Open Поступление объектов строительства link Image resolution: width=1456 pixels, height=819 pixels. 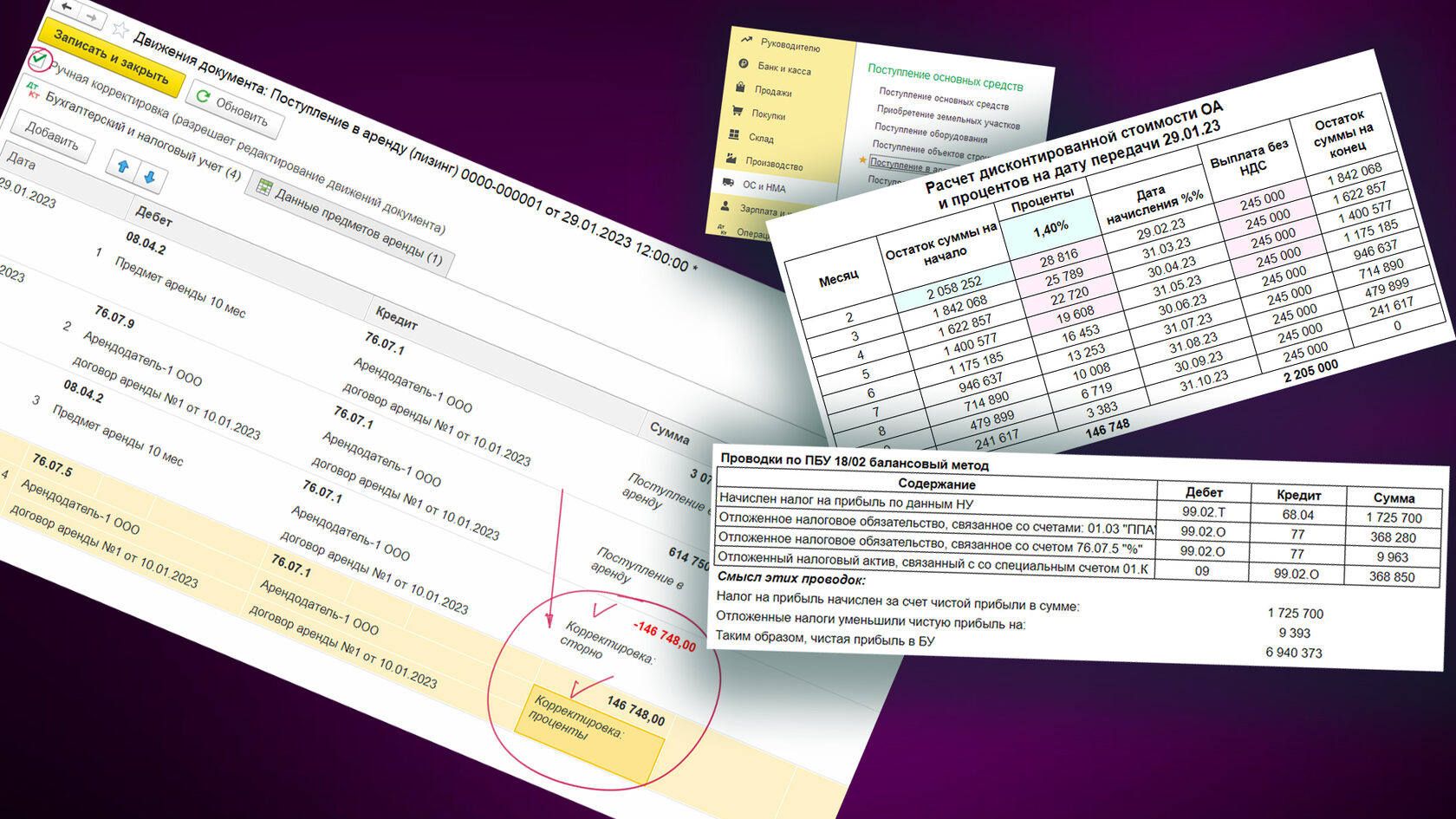[930, 150]
